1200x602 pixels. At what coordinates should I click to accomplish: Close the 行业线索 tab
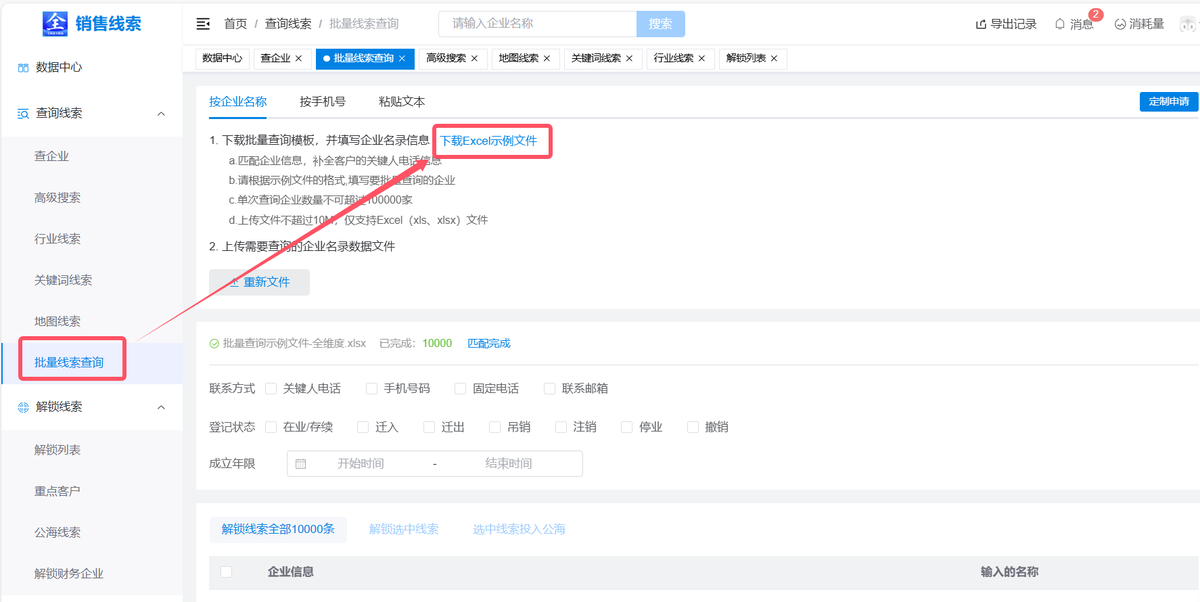tap(702, 59)
